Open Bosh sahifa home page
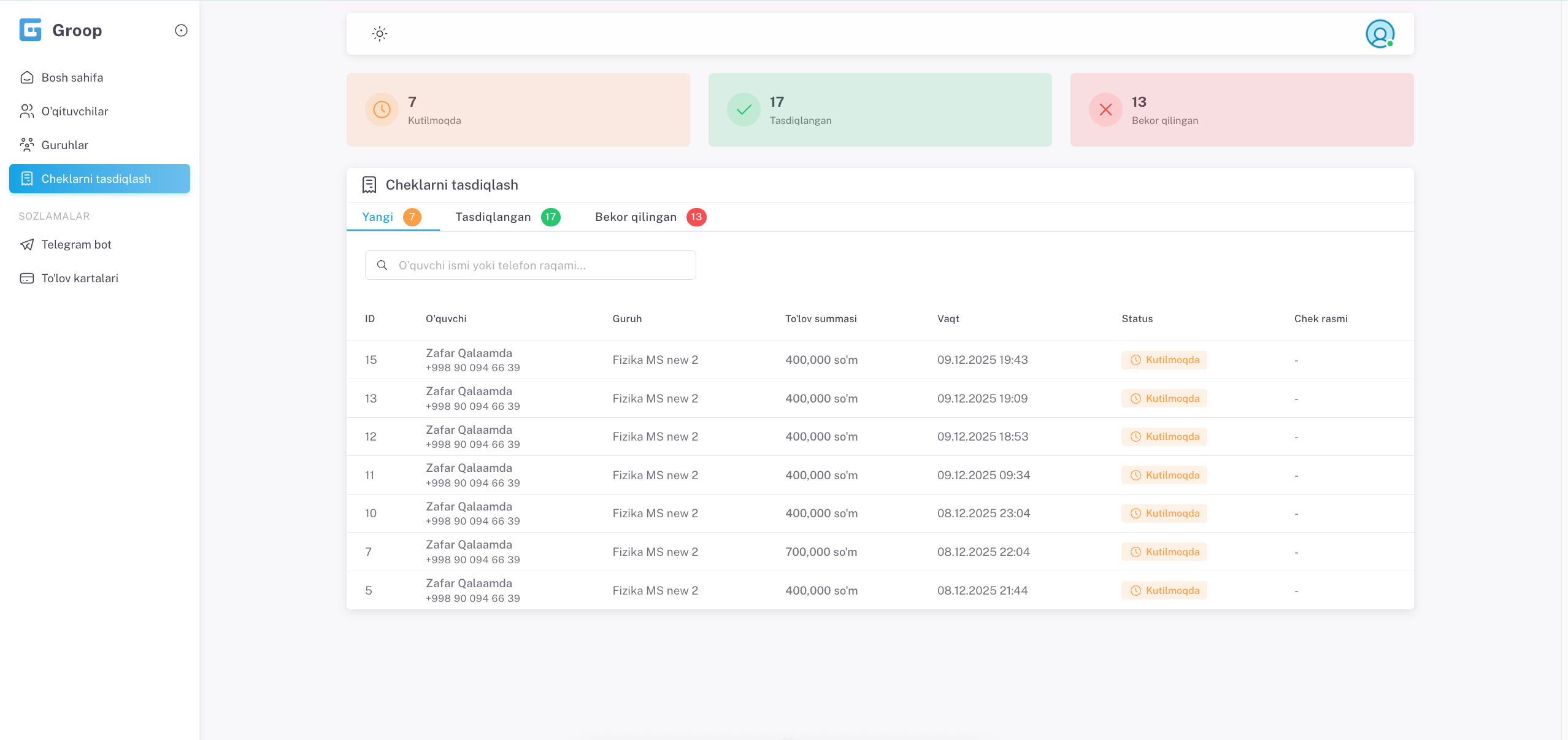The height and width of the screenshot is (740, 1568). (x=72, y=78)
